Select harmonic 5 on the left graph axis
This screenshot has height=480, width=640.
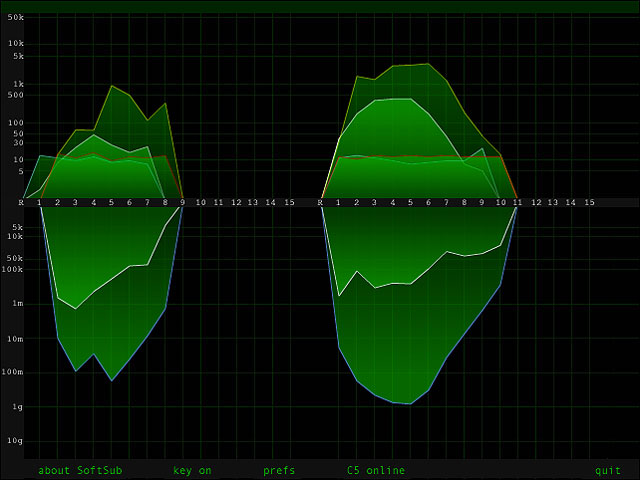[111, 202]
